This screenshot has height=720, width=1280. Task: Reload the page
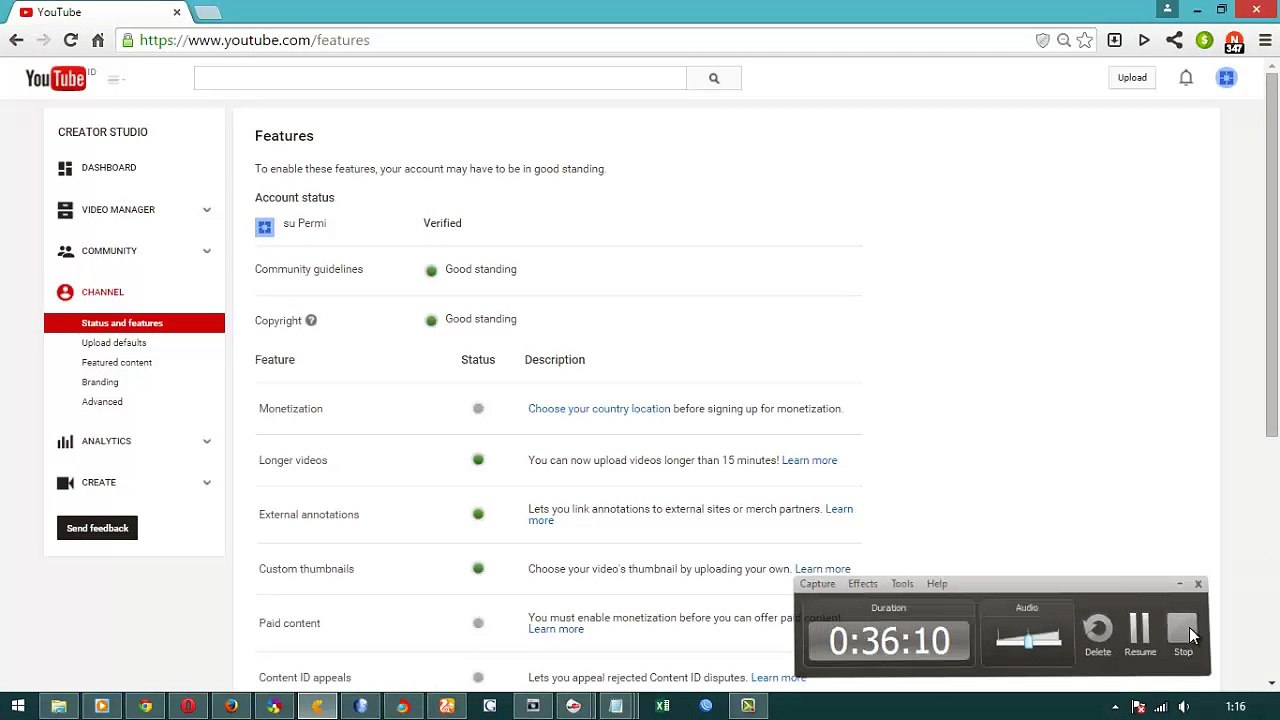tap(70, 40)
